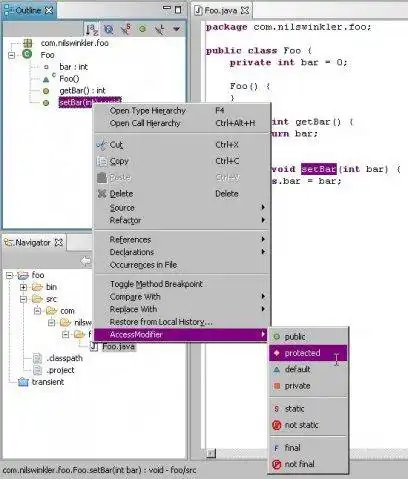Choose Restore from Local History
Viewport: 408px width, 479px height.
click(181, 322)
